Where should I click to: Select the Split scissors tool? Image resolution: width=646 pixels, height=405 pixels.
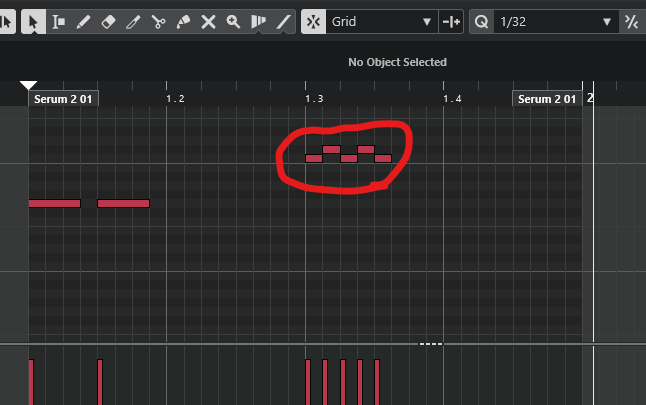tap(159, 21)
